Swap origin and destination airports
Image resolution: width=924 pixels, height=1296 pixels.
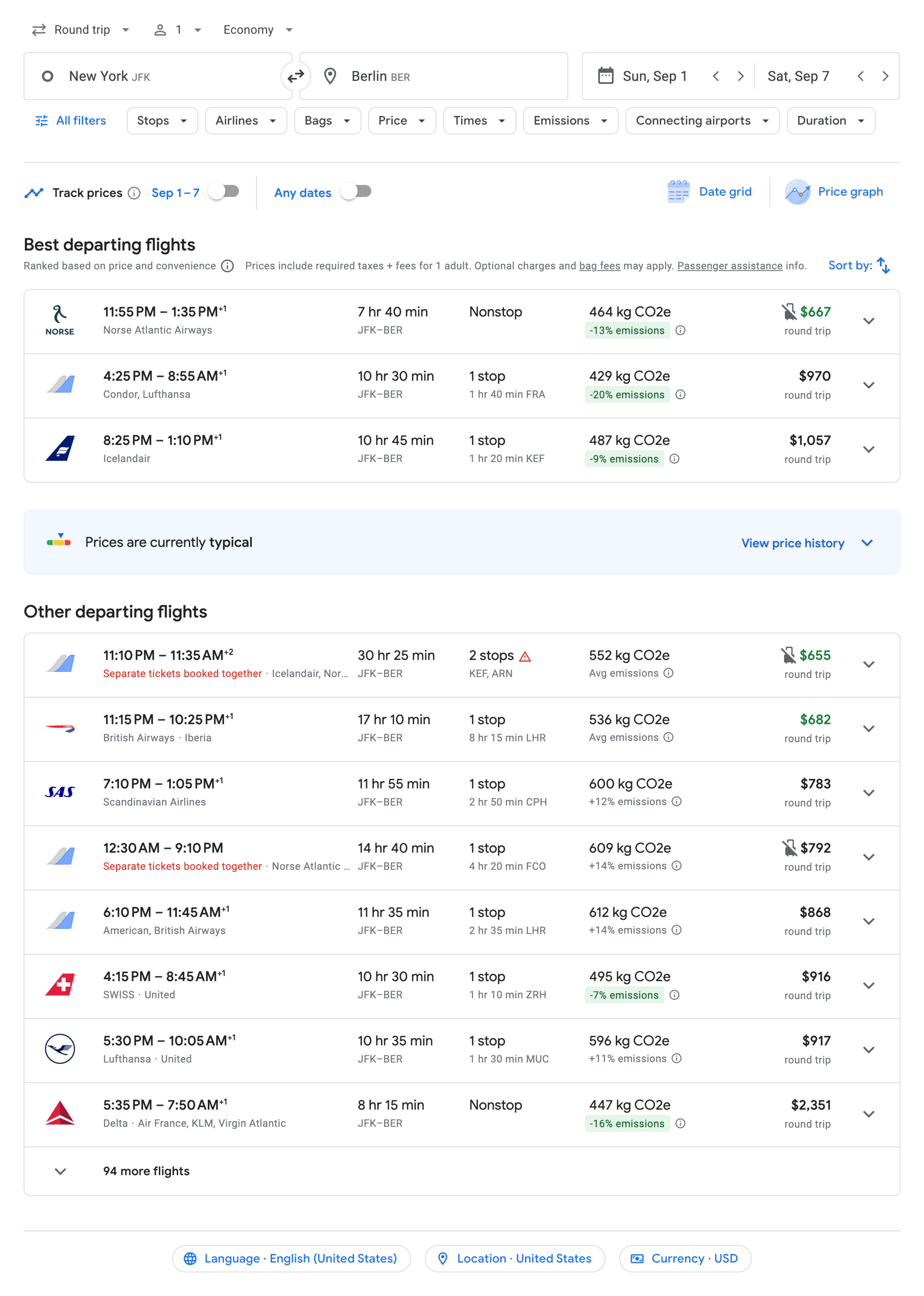(296, 76)
